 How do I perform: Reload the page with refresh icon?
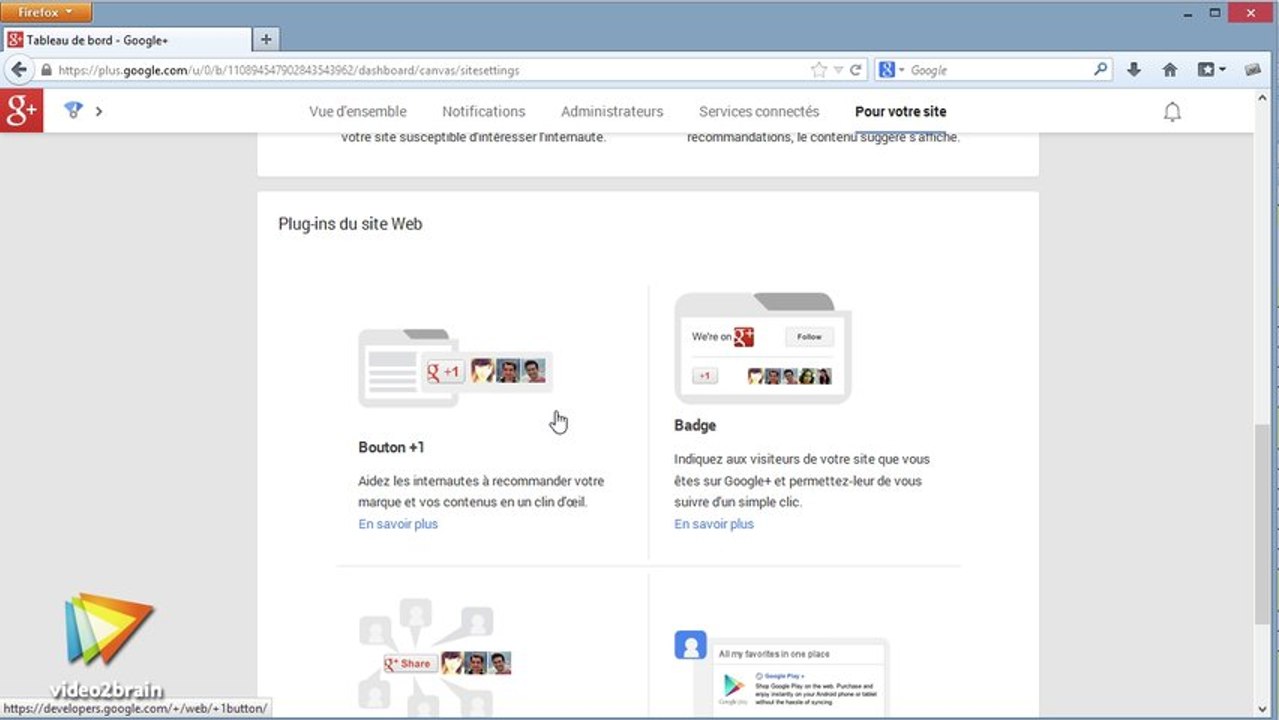click(x=856, y=71)
